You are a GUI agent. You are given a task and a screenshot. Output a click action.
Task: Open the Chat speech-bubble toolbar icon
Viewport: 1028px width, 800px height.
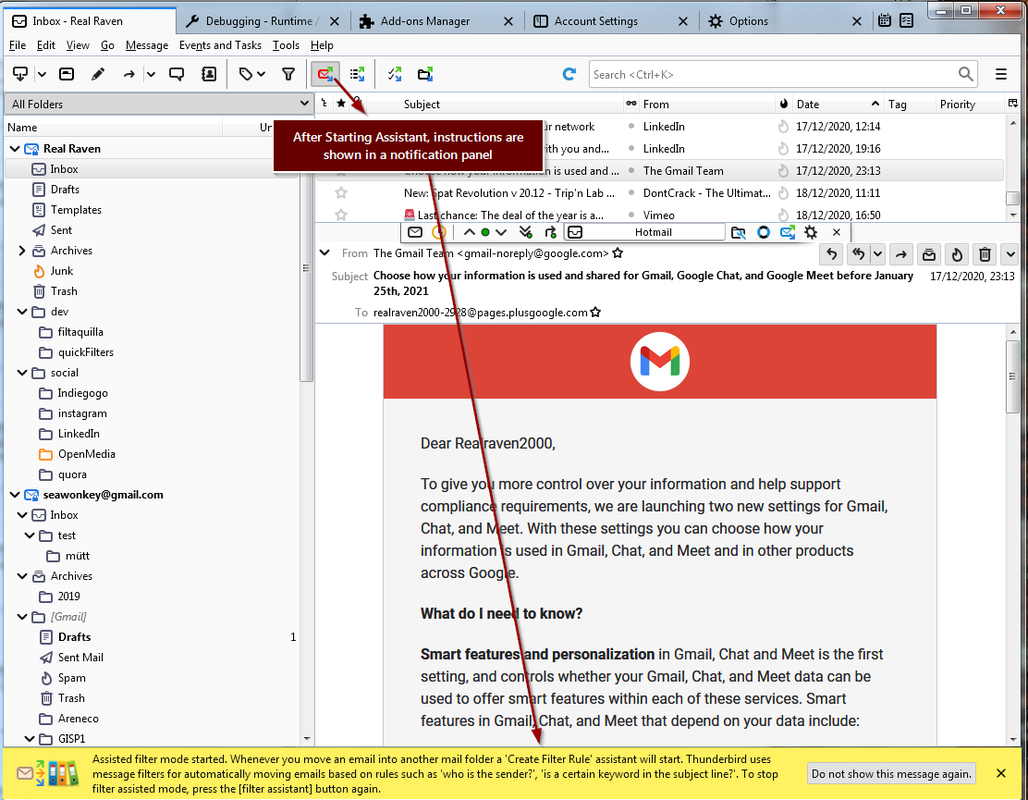point(176,74)
